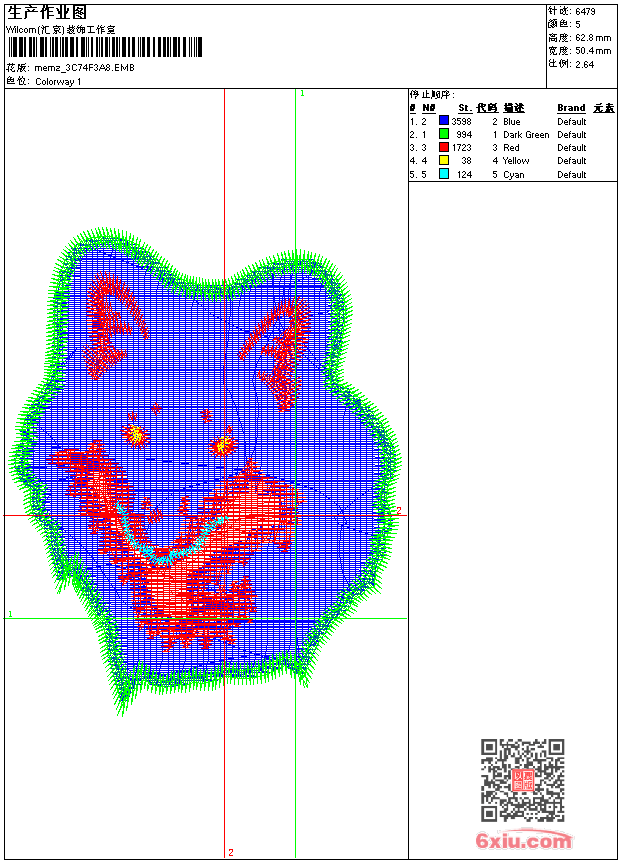Select the Cyan color swatch
The image size is (620, 860).
click(x=444, y=174)
